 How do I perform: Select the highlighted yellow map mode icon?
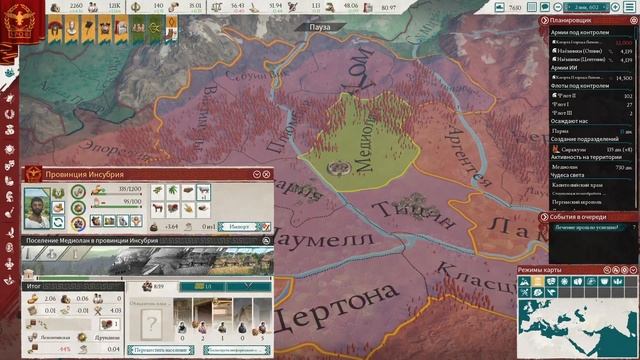point(538,282)
